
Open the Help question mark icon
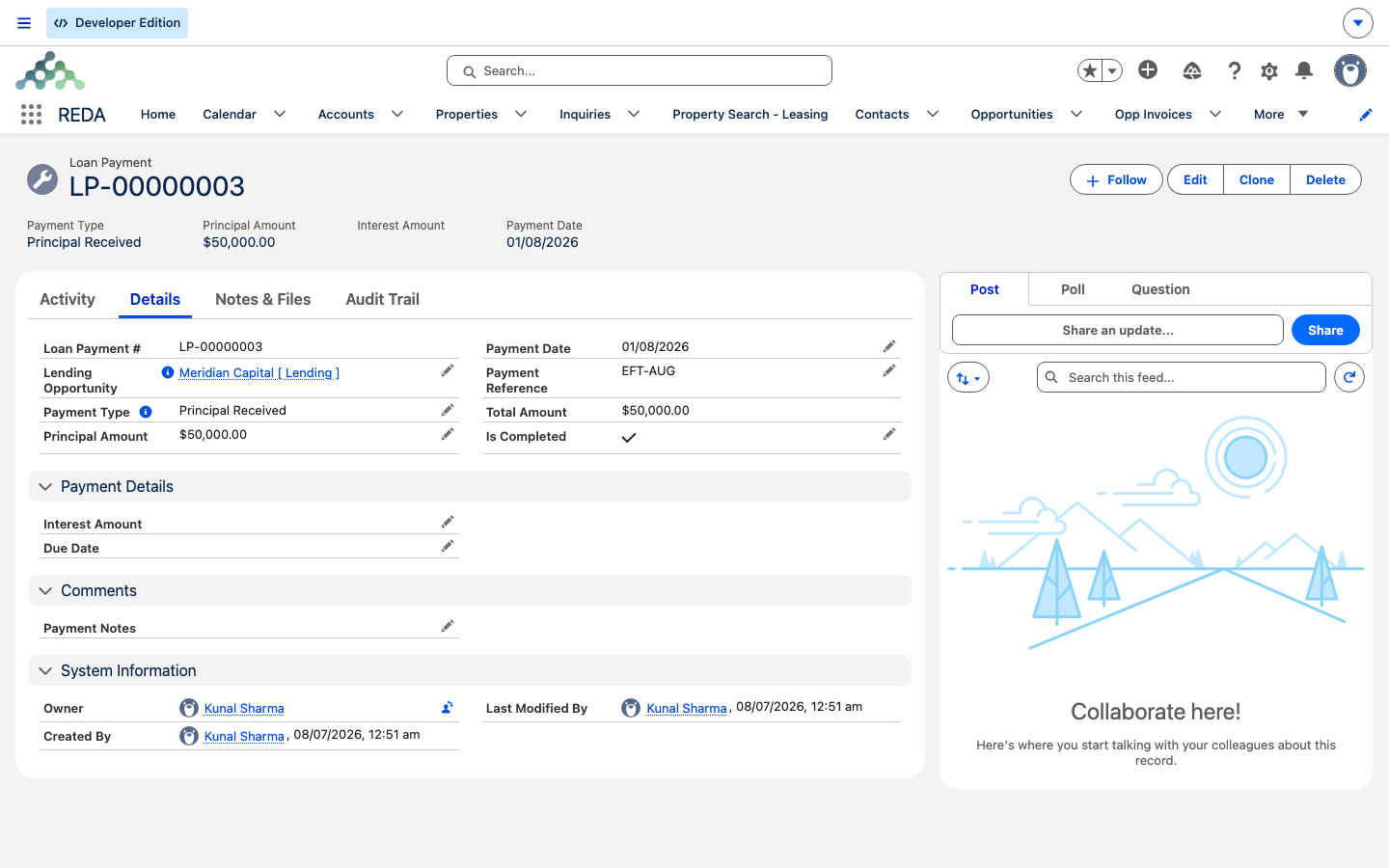(1234, 70)
